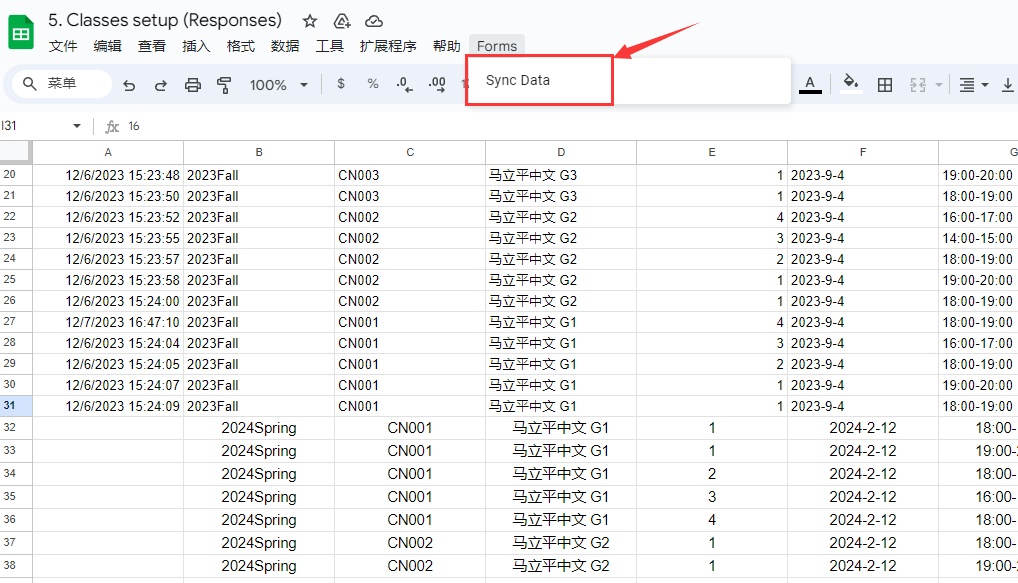
Task: Open the Forms menu
Action: (x=497, y=46)
